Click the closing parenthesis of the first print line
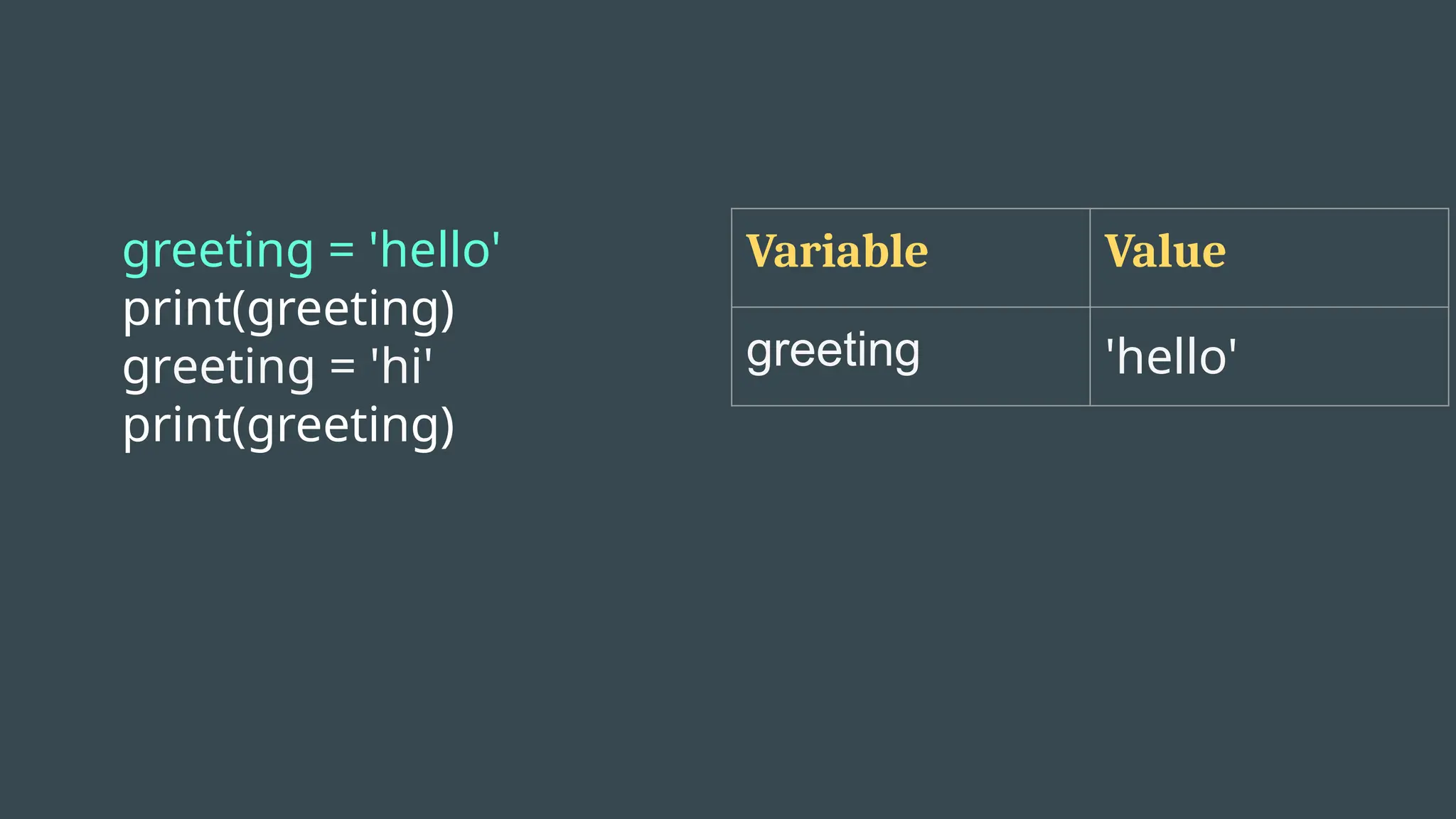The width and height of the screenshot is (1456, 819). coord(446,311)
